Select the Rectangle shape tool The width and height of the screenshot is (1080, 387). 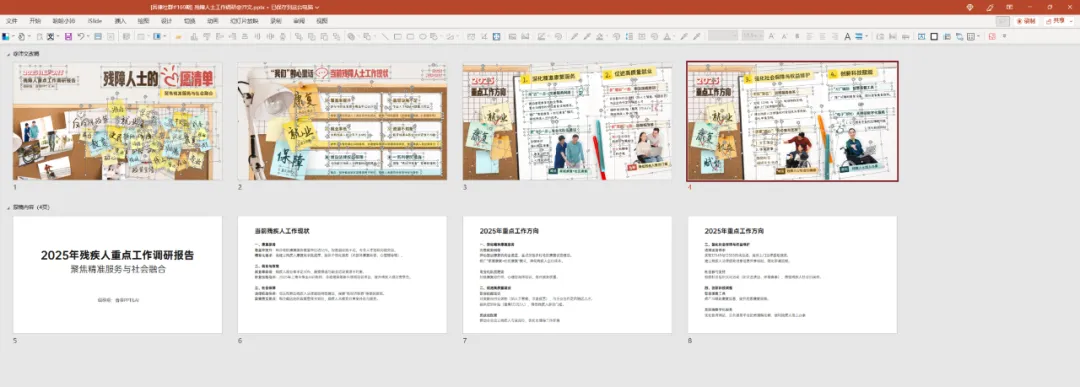[x=397, y=36]
